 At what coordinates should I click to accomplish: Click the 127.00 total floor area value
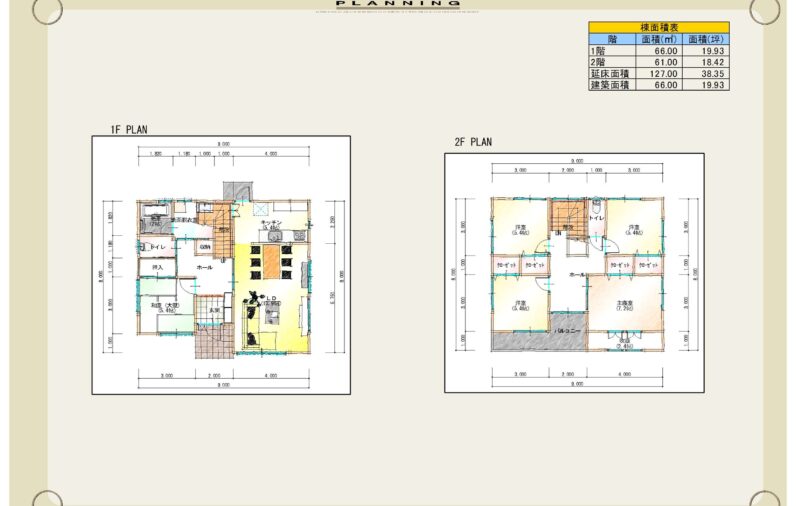[664, 74]
